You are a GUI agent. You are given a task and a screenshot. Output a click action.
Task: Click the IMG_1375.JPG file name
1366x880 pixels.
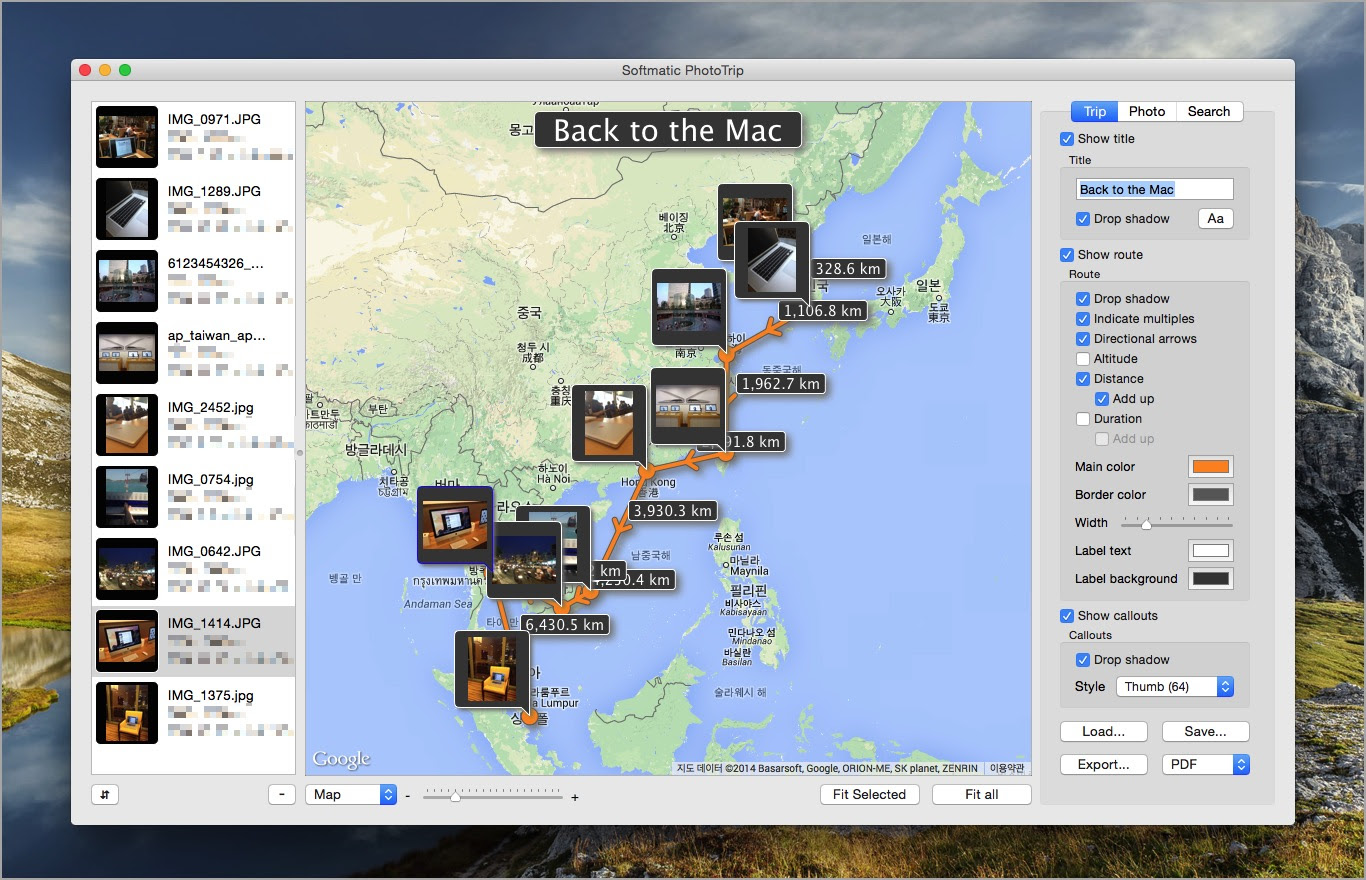pyautogui.click(x=211, y=695)
